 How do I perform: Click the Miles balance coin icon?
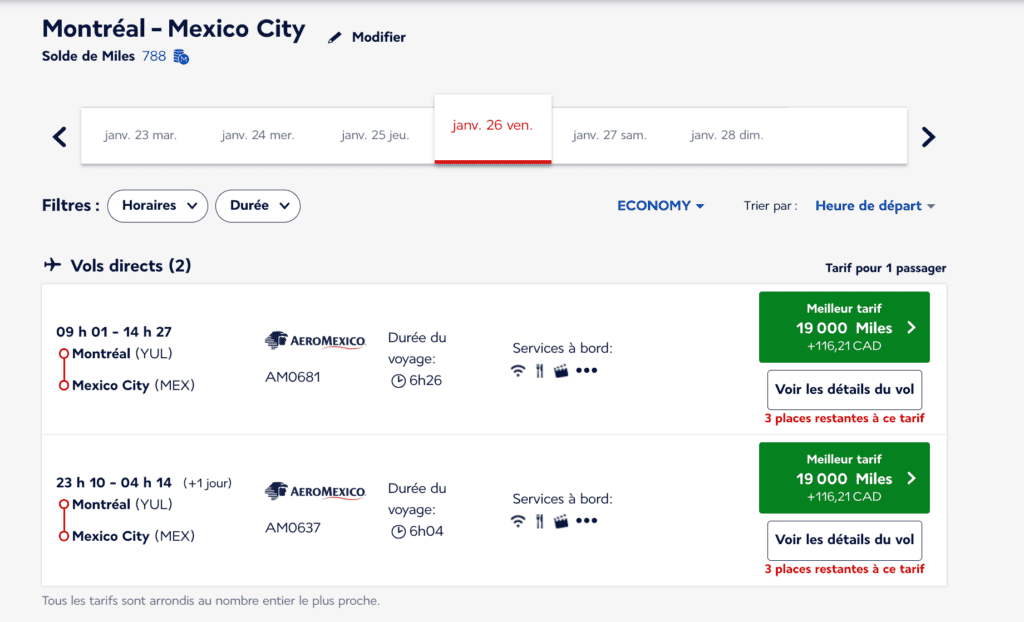click(181, 57)
